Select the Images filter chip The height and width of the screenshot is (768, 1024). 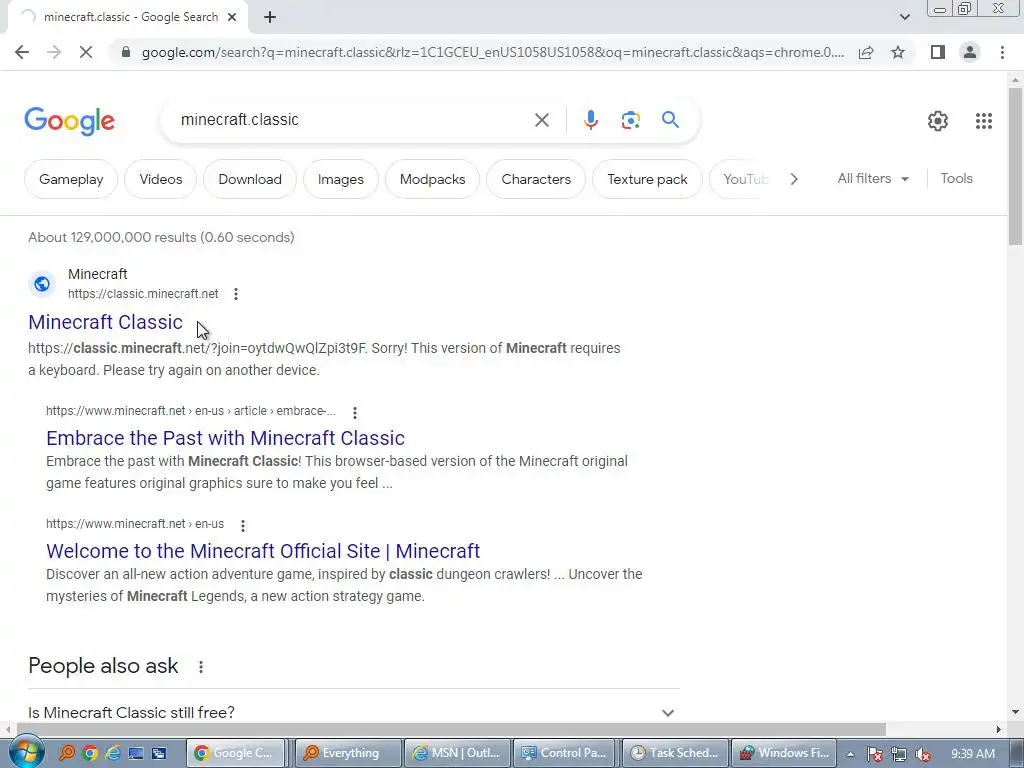click(x=340, y=179)
